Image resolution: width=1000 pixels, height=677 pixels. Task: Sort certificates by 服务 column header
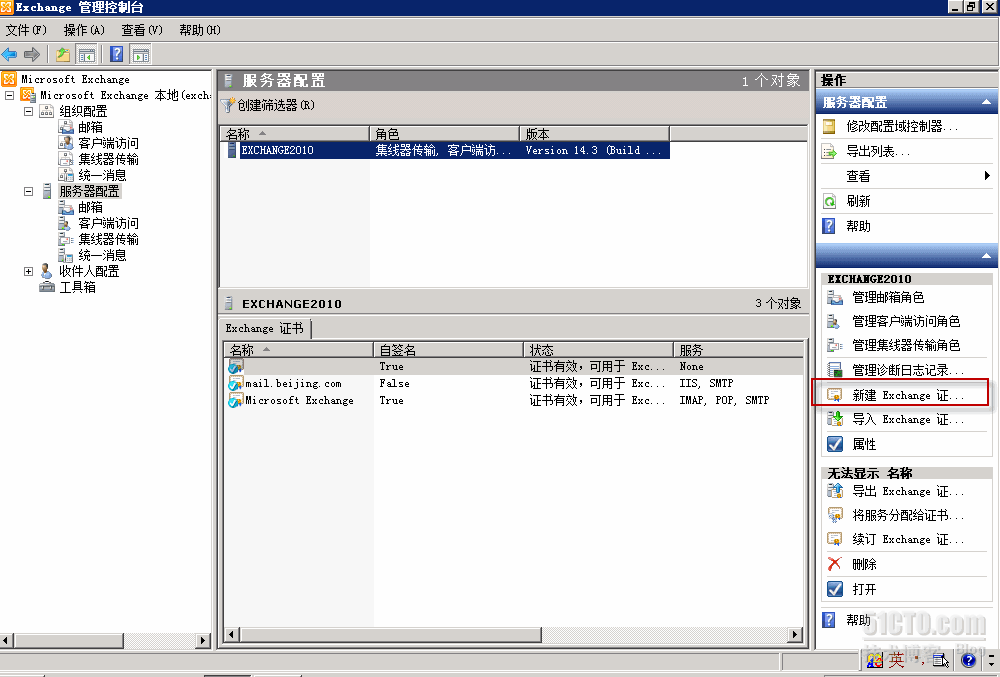click(x=739, y=350)
